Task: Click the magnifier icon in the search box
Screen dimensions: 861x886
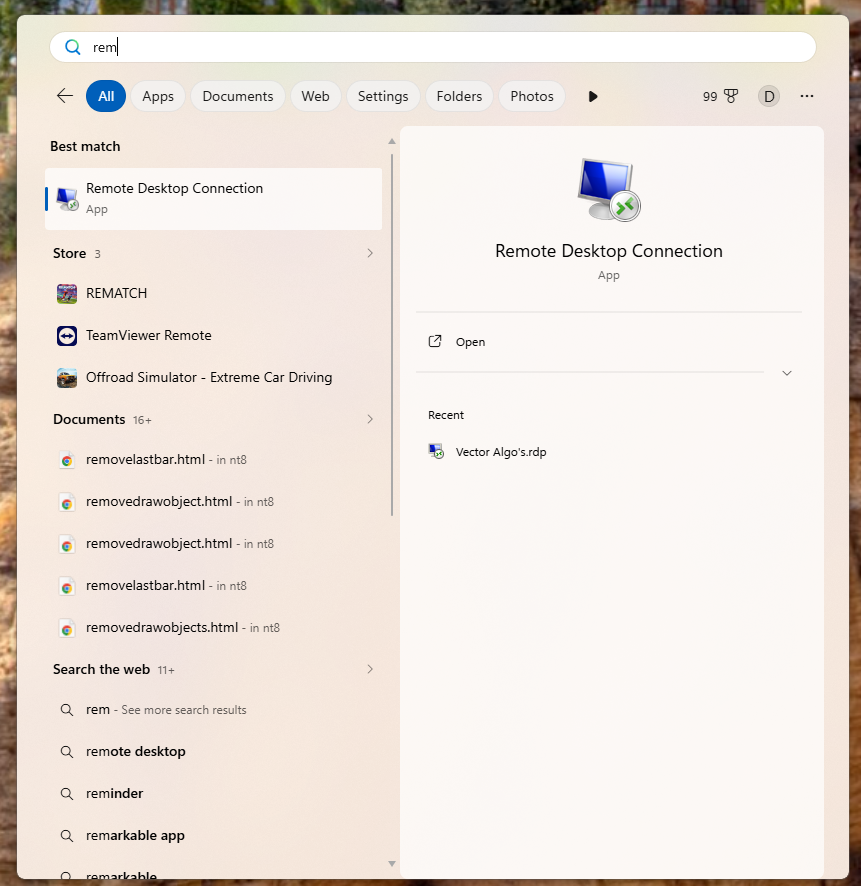Action: click(72, 47)
